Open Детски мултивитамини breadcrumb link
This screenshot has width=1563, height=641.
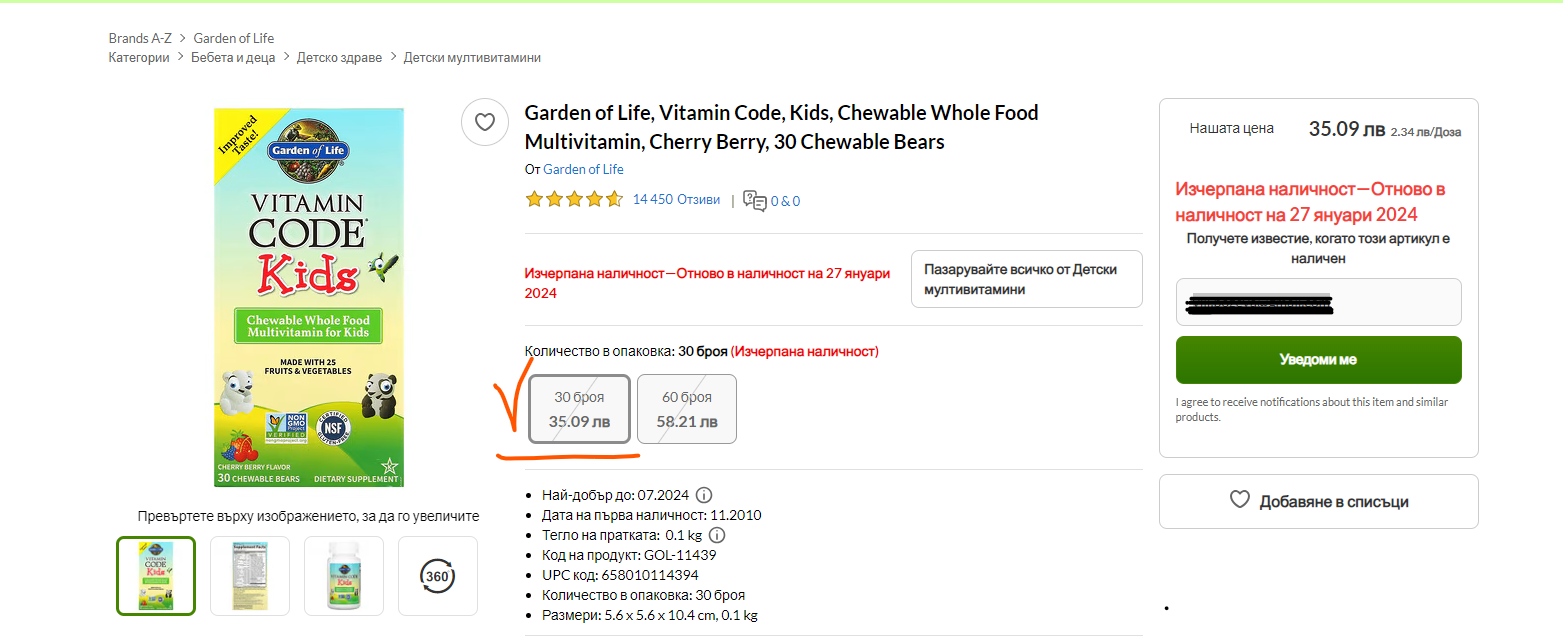472,57
